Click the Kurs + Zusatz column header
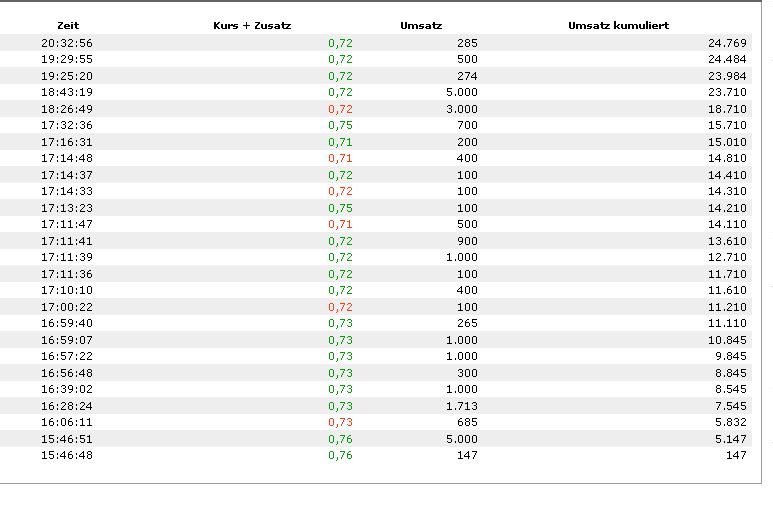 click(x=252, y=25)
